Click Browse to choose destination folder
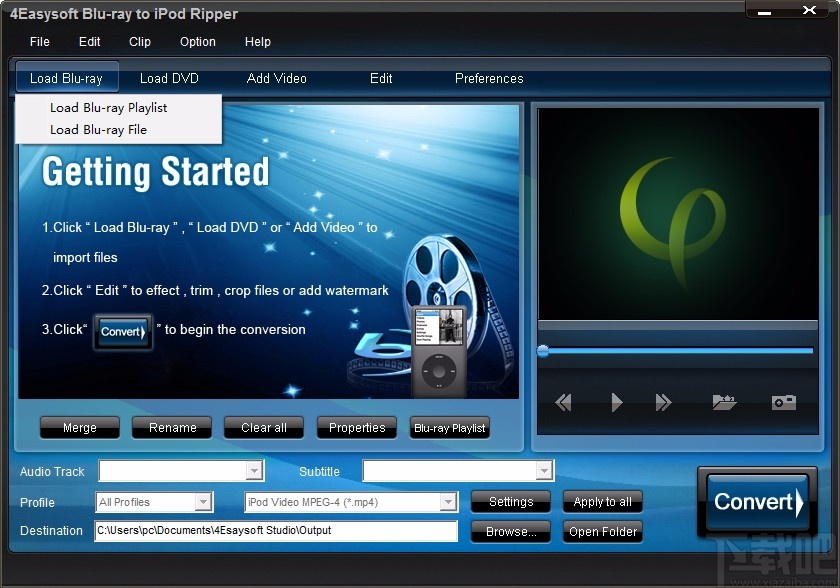 (510, 532)
